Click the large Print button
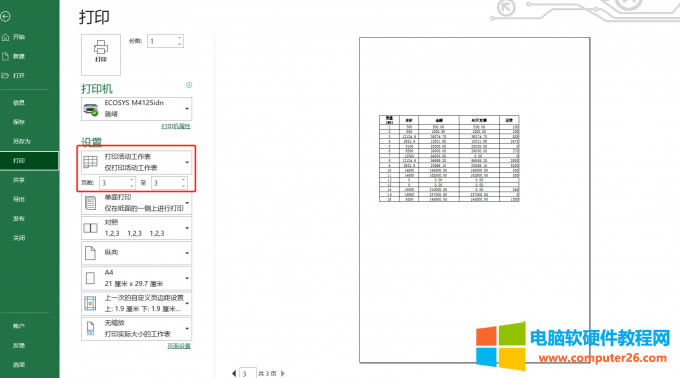 point(101,55)
